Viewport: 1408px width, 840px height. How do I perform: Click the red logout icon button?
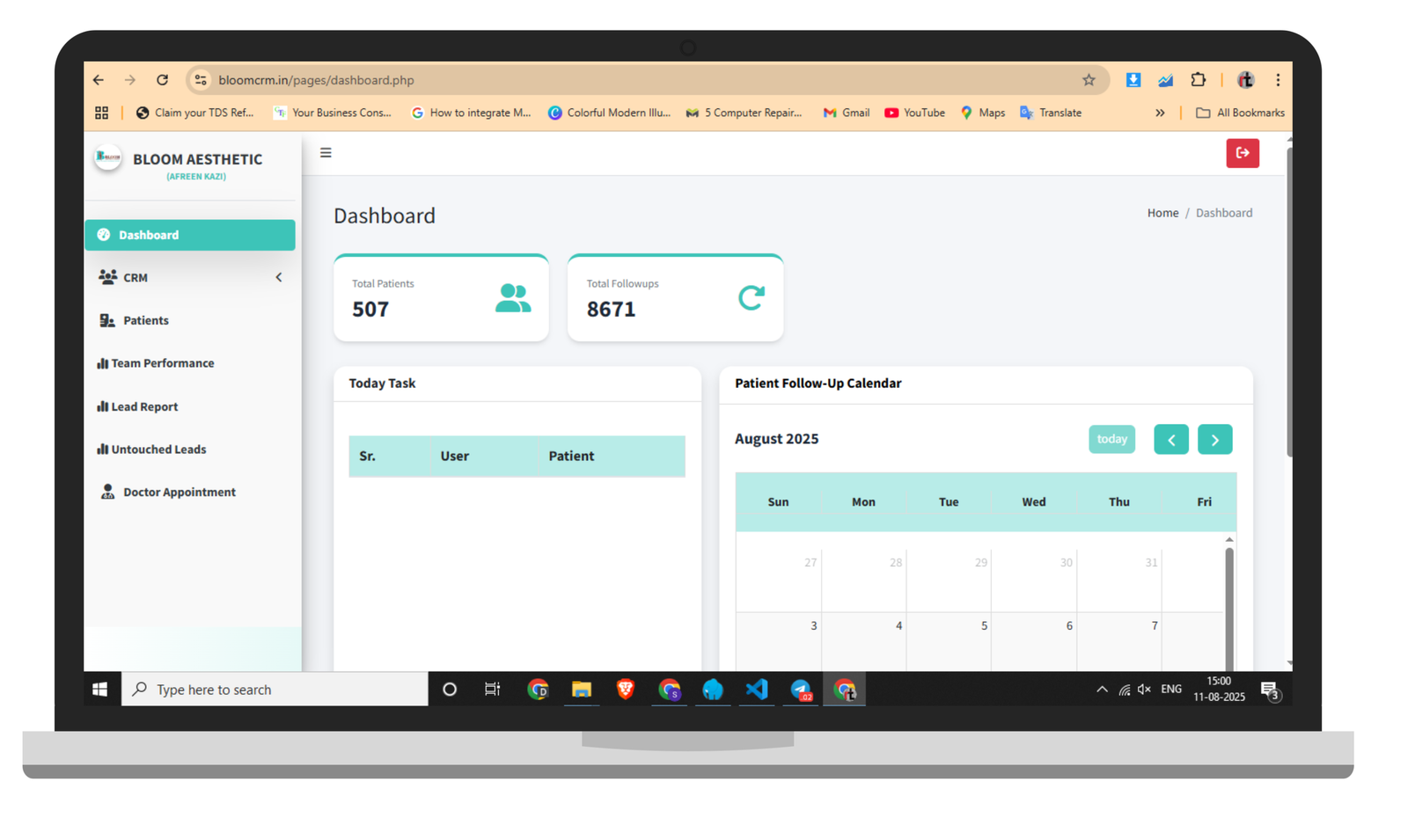point(1242,153)
